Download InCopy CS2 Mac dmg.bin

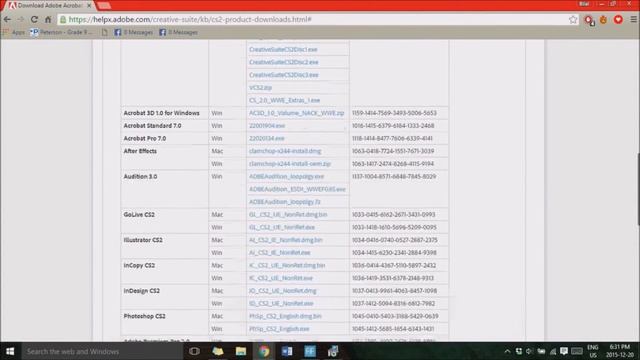(x=287, y=265)
